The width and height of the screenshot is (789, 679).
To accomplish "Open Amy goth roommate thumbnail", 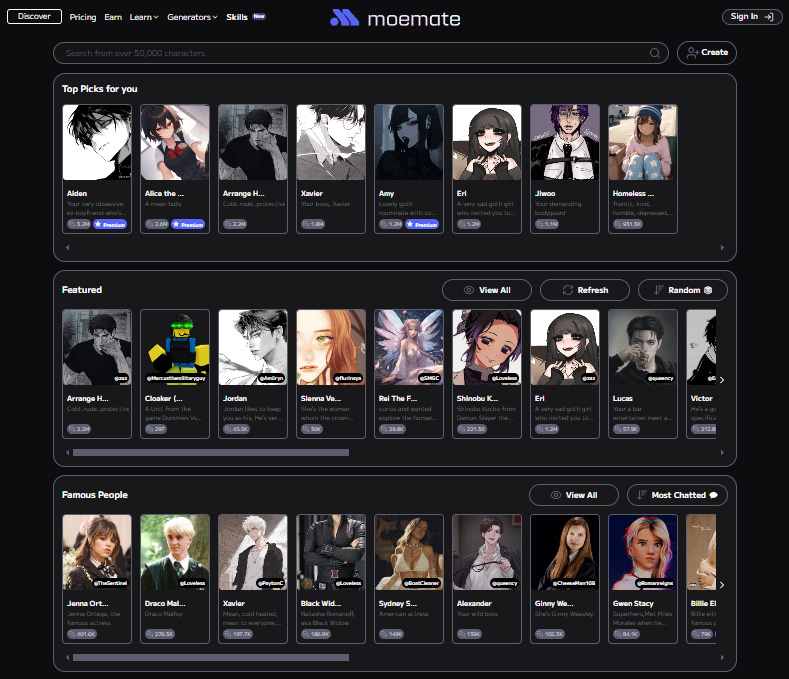I will click(x=409, y=142).
